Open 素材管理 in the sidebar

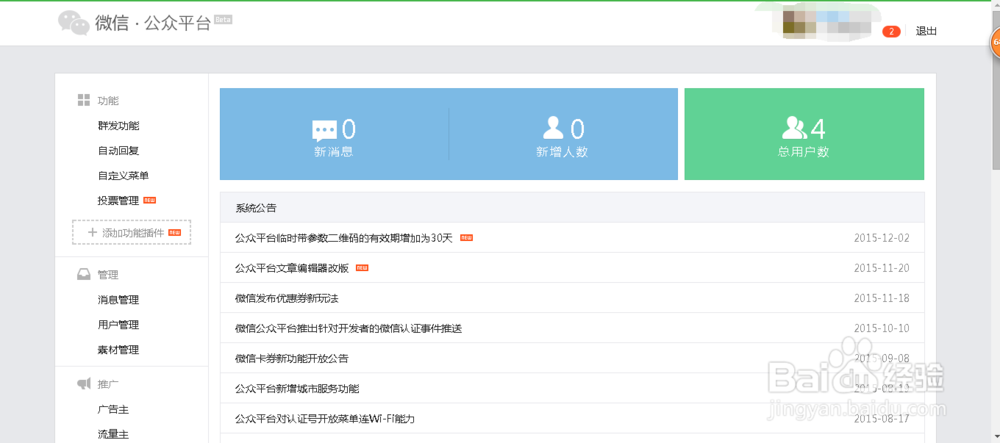click(119, 349)
